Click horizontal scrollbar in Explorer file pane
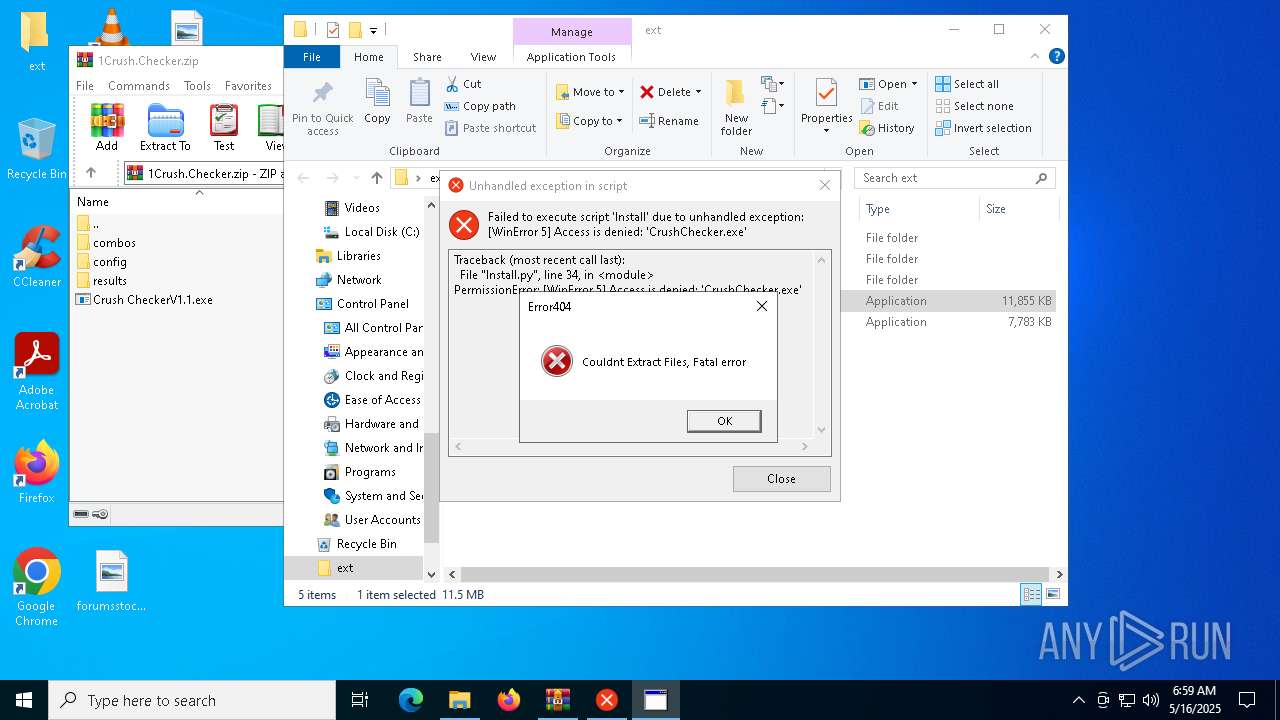1280x720 pixels. click(755, 574)
